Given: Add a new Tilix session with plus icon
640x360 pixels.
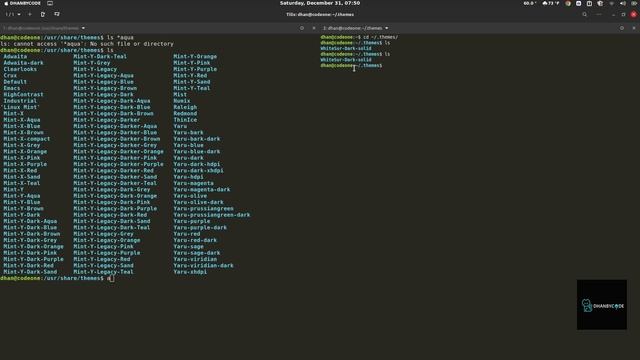Looking at the screenshot, I should point(30,14).
